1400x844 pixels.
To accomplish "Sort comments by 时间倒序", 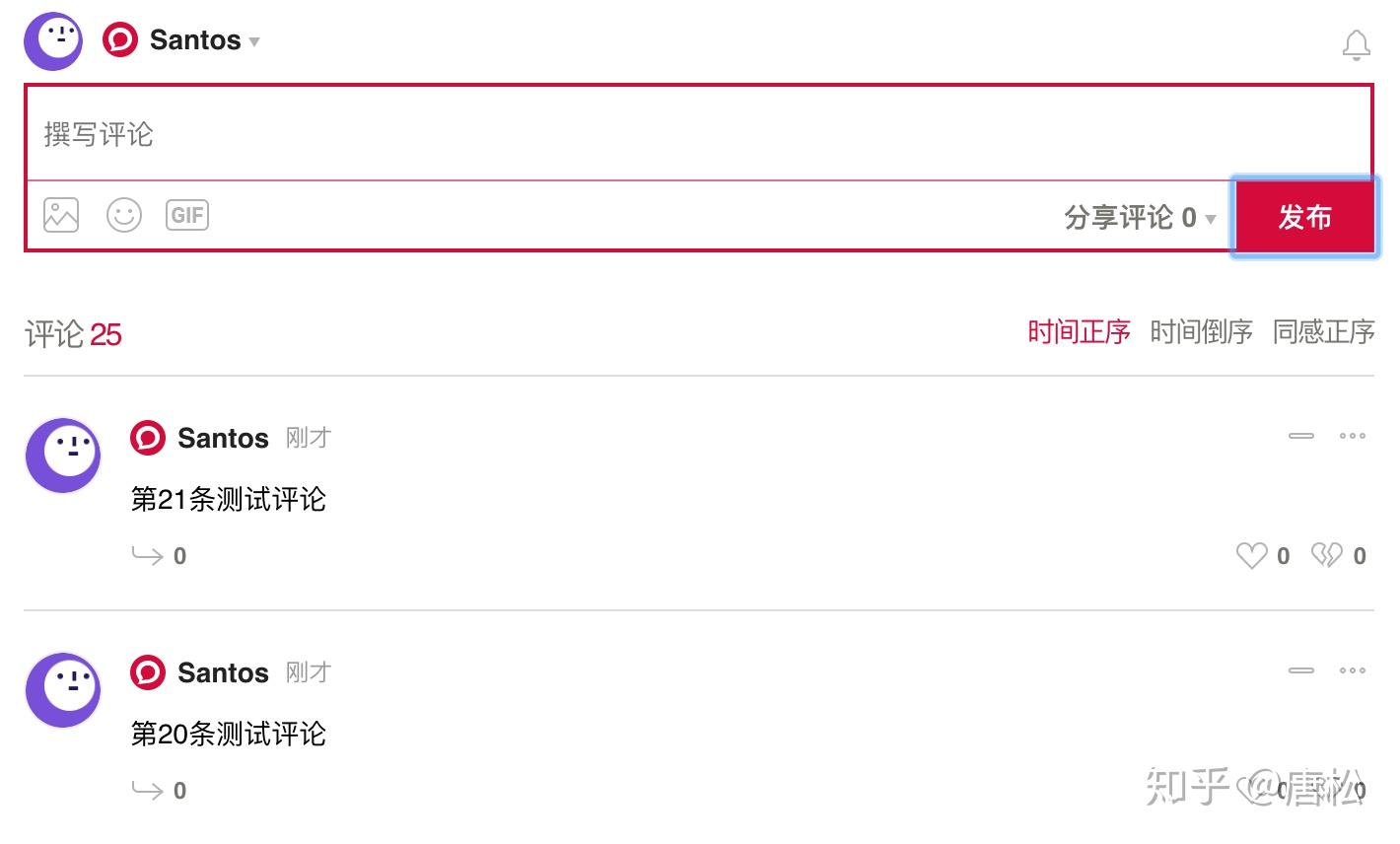I will coord(1201,332).
